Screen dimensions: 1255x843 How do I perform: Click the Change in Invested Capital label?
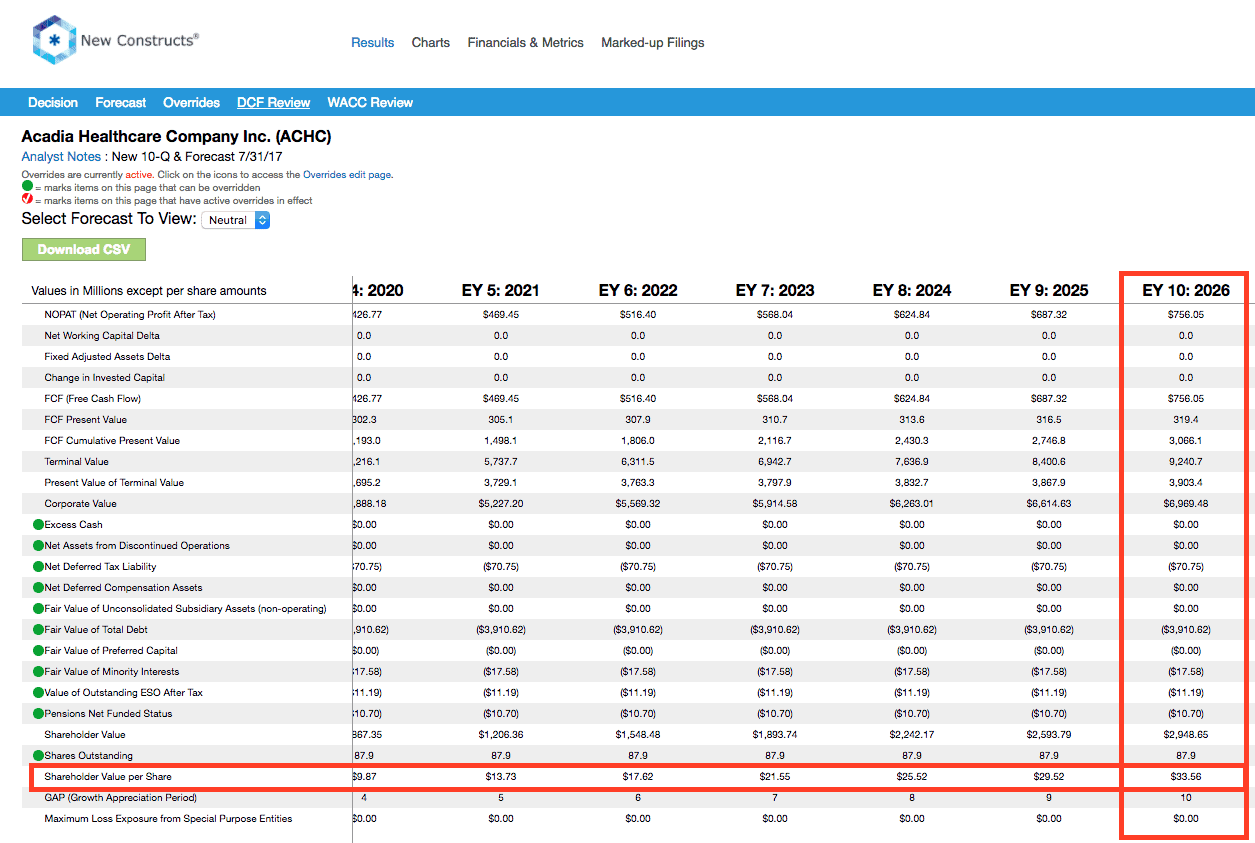[105, 378]
